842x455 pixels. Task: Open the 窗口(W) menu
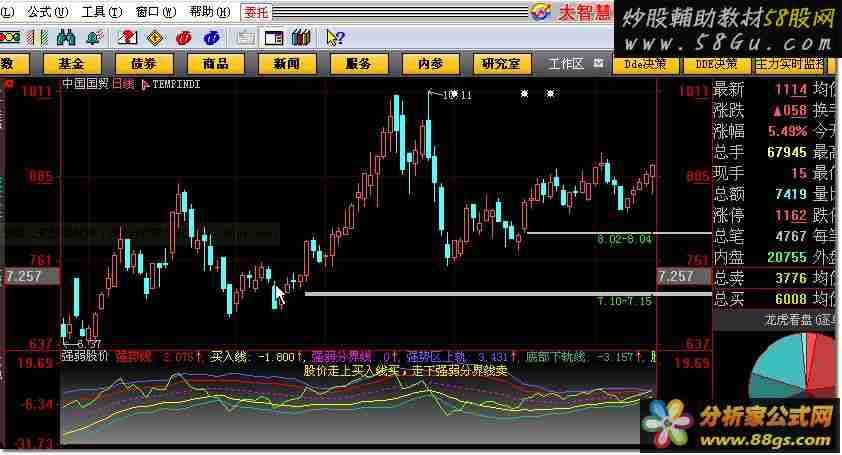pos(156,11)
